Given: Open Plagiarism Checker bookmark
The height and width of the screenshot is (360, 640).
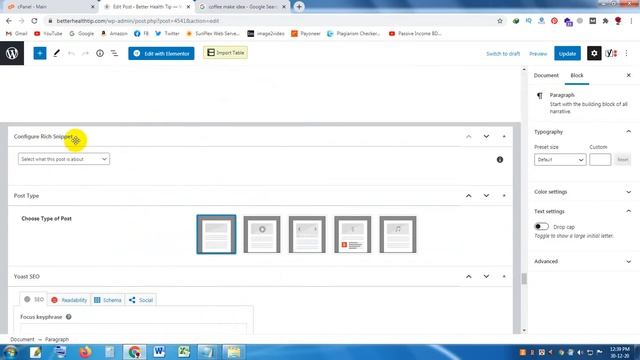Looking at the screenshot, I should (x=353, y=33).
